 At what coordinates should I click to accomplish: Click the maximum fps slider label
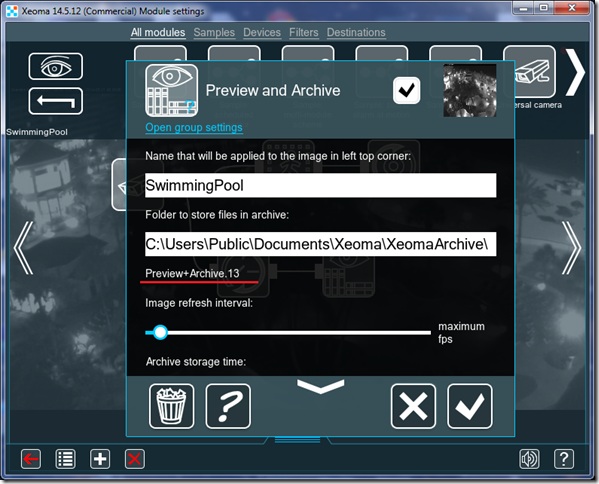pyautogui.click(x=461, y=333)
